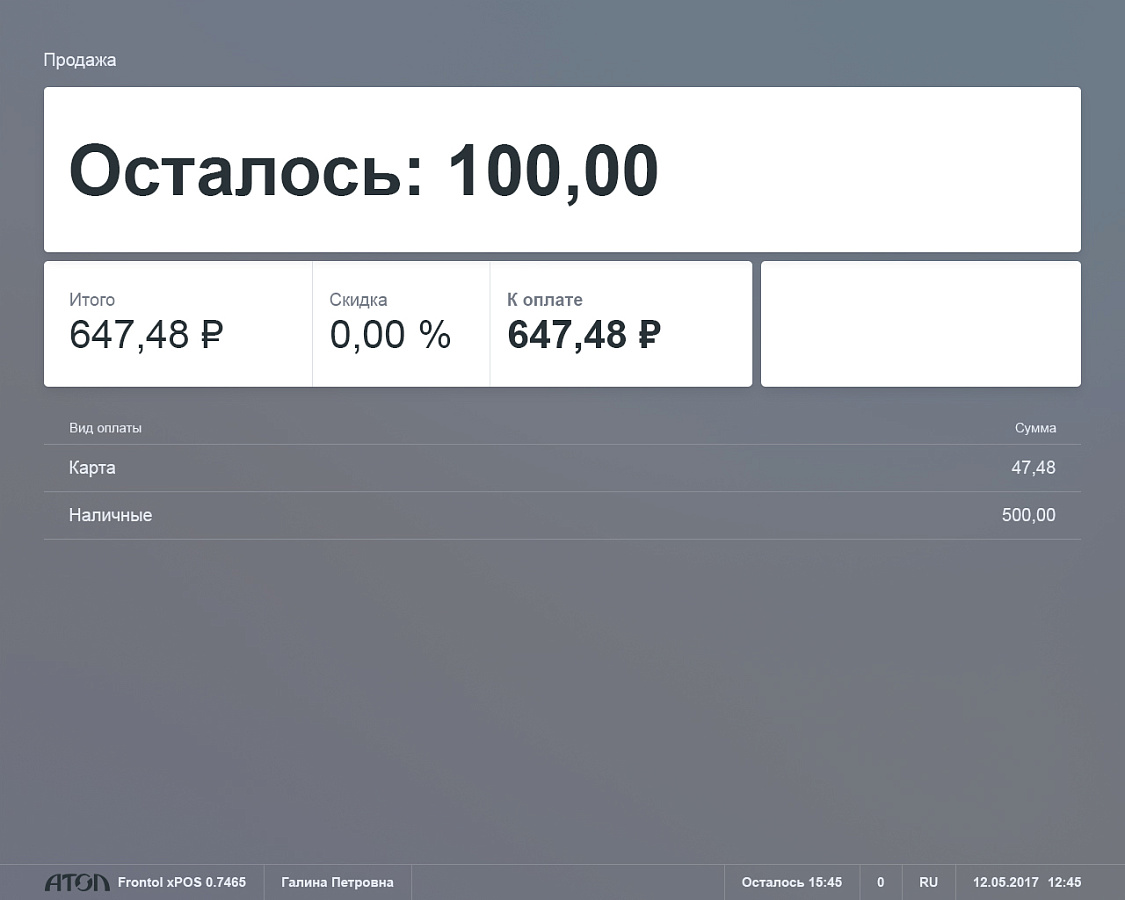Click the Осталось: 100,00 display field
This screenshot has height=900, width=1125.
tap(562, 170)
